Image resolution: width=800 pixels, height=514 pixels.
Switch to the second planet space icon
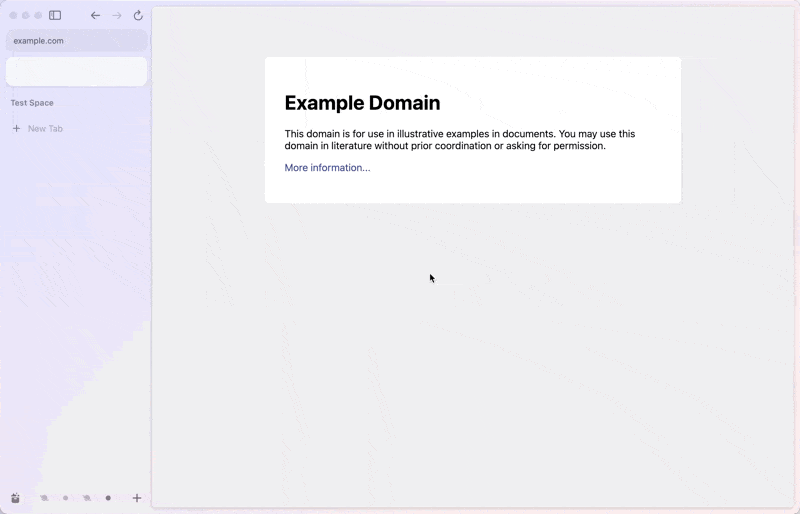[87, 498]
